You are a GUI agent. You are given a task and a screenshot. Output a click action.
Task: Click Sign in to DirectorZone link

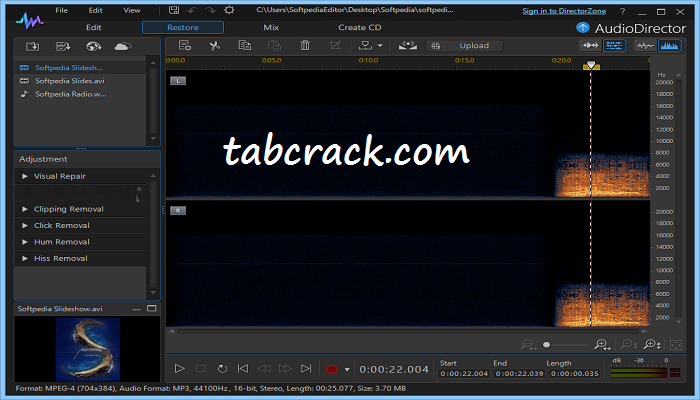click(564, 11)
